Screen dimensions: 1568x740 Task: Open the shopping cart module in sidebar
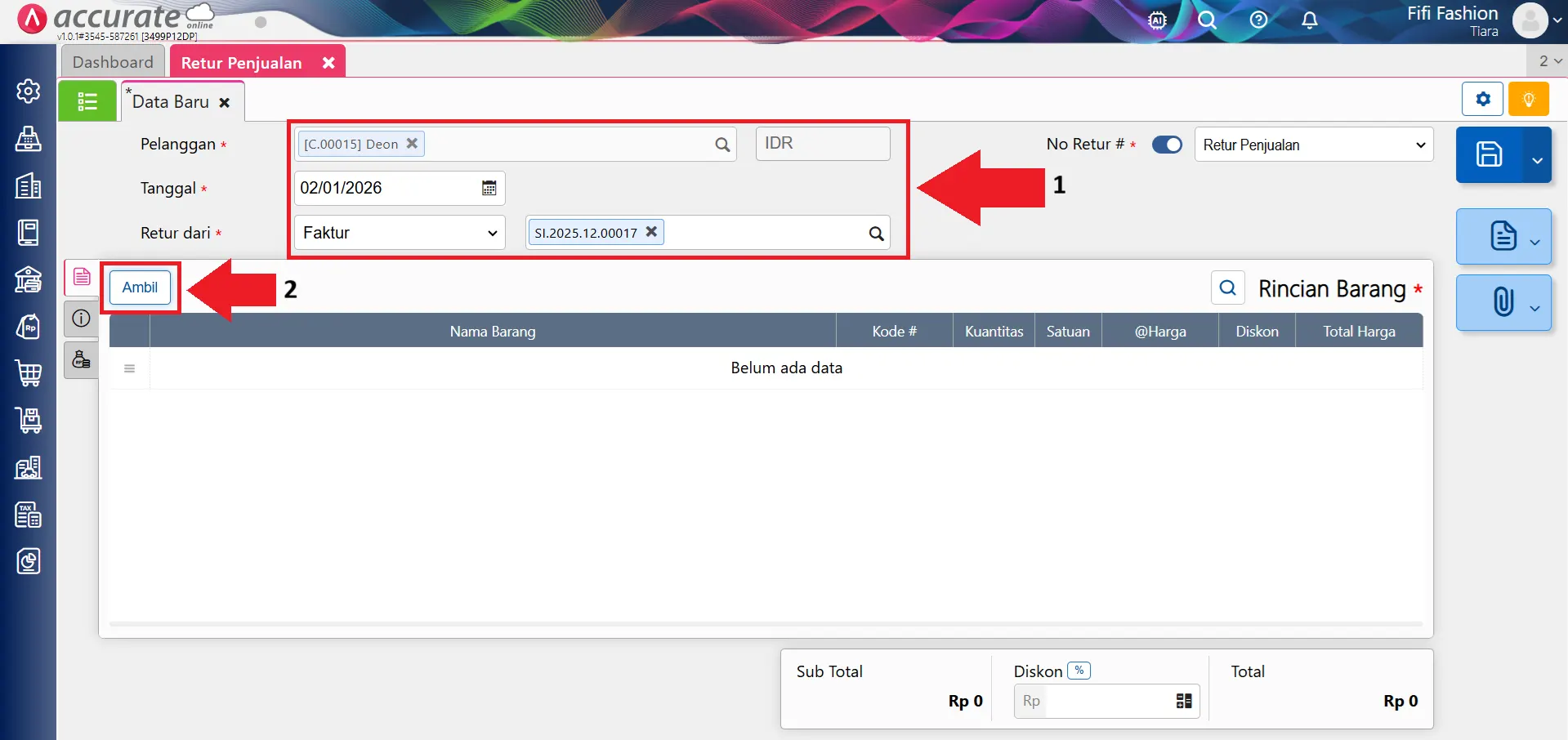pos(29,373)
